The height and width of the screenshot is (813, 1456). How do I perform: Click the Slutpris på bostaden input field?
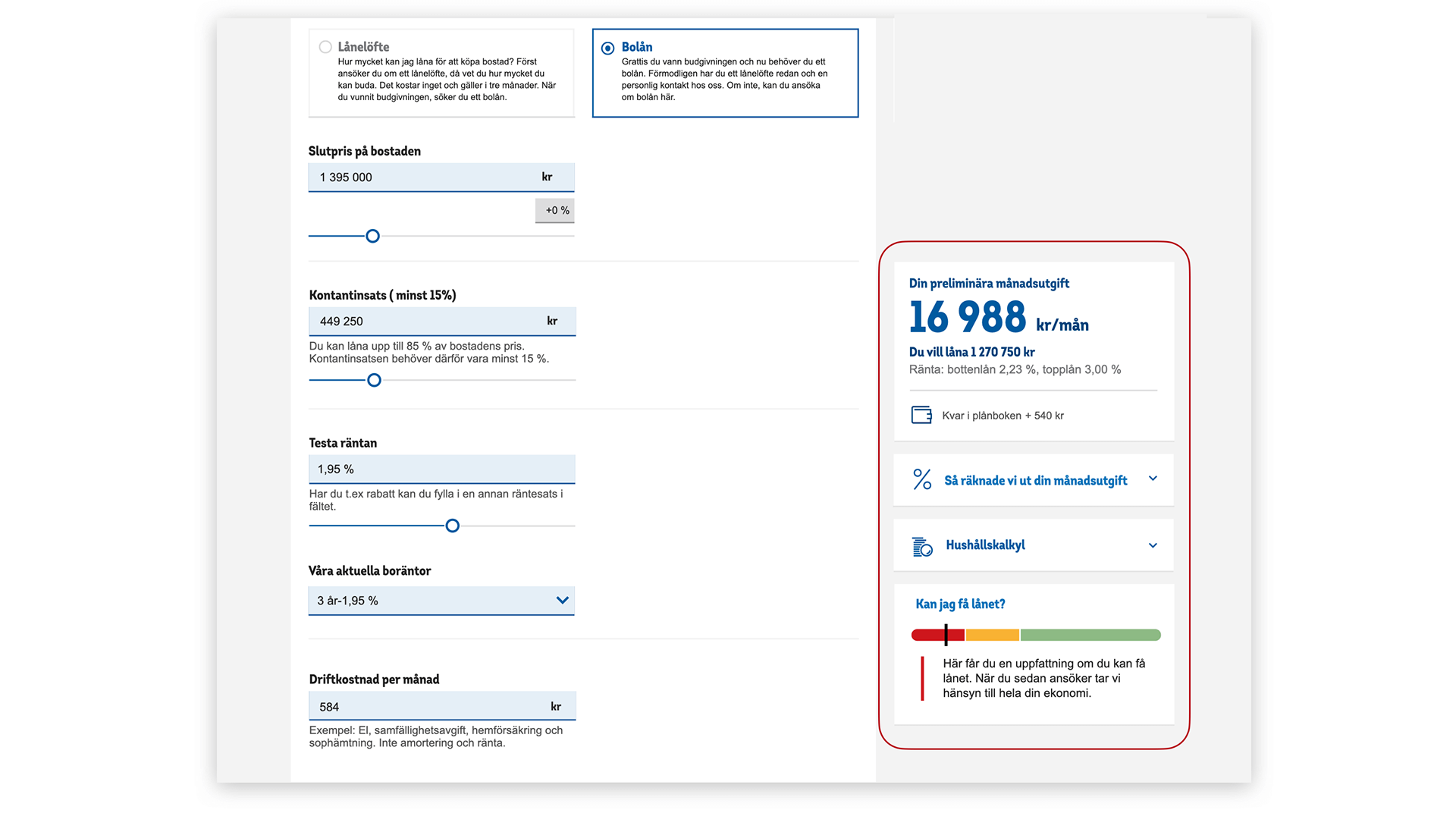(x=441, y=177)
